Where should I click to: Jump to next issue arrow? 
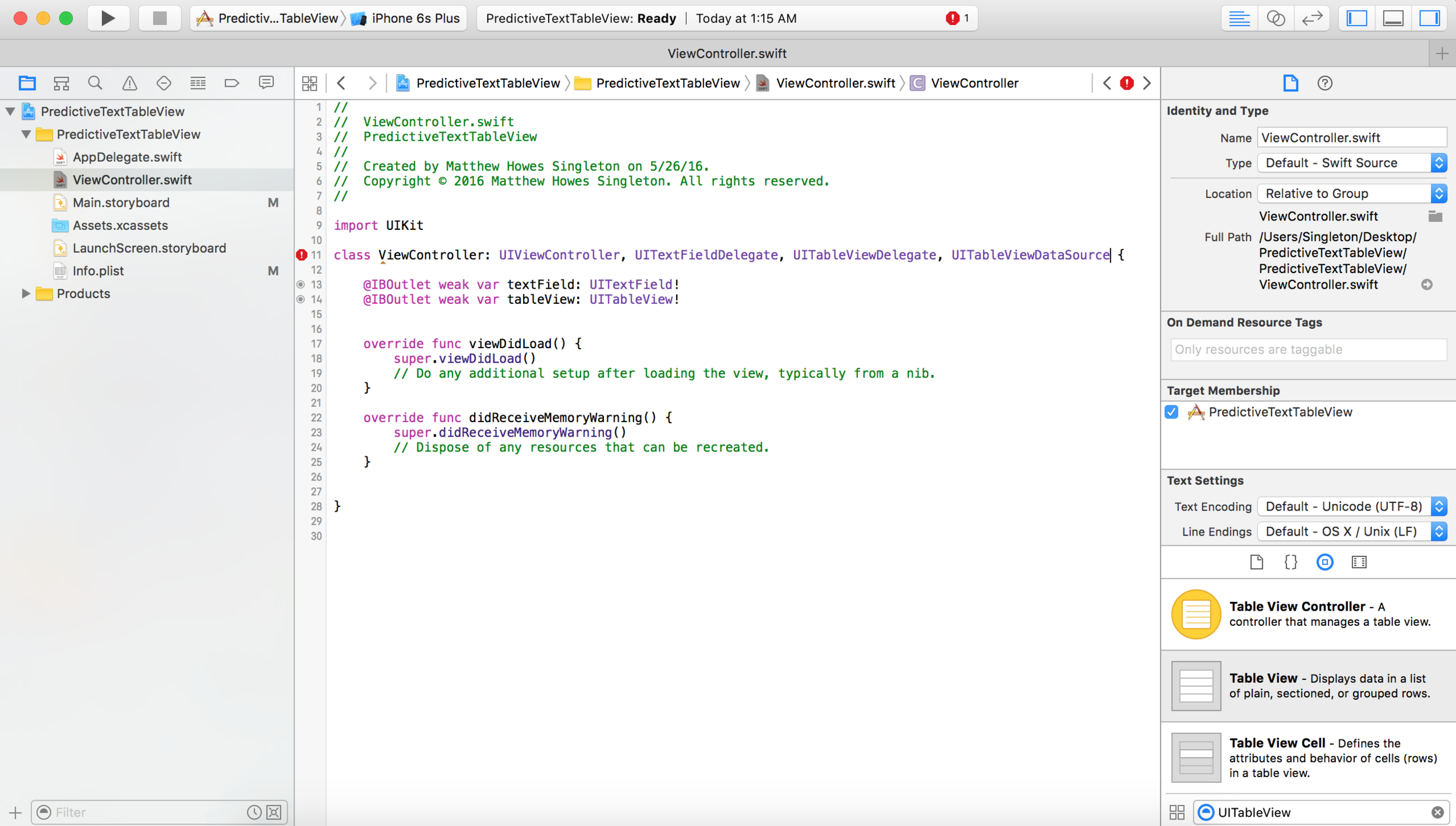point(1147,83)
